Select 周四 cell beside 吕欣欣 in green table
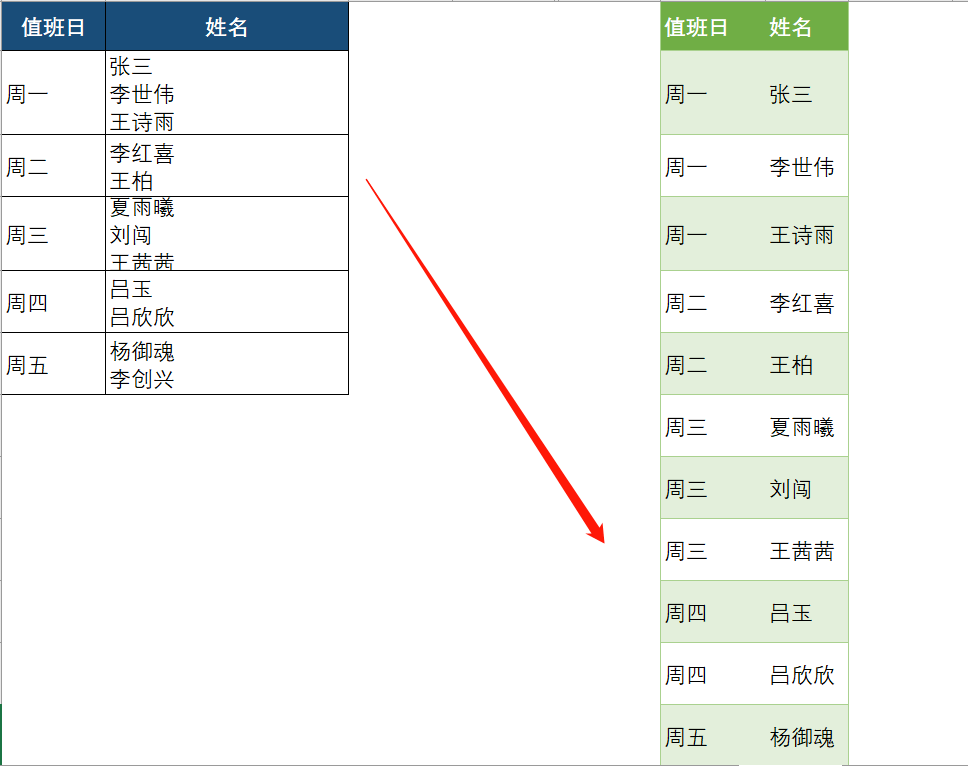This screenshot has height=766, width=968. pyautogui.click(x=712, y=674)
